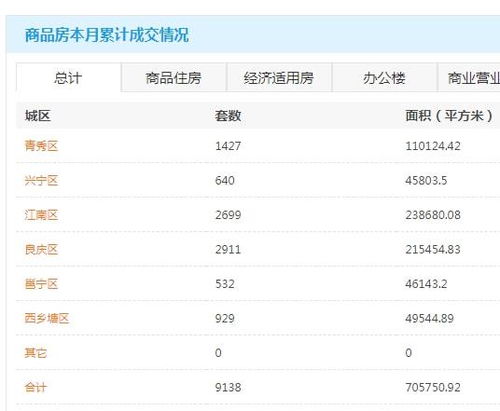Select the total count 9138
The image size is (500, 411).
click(x=228, y=388)
